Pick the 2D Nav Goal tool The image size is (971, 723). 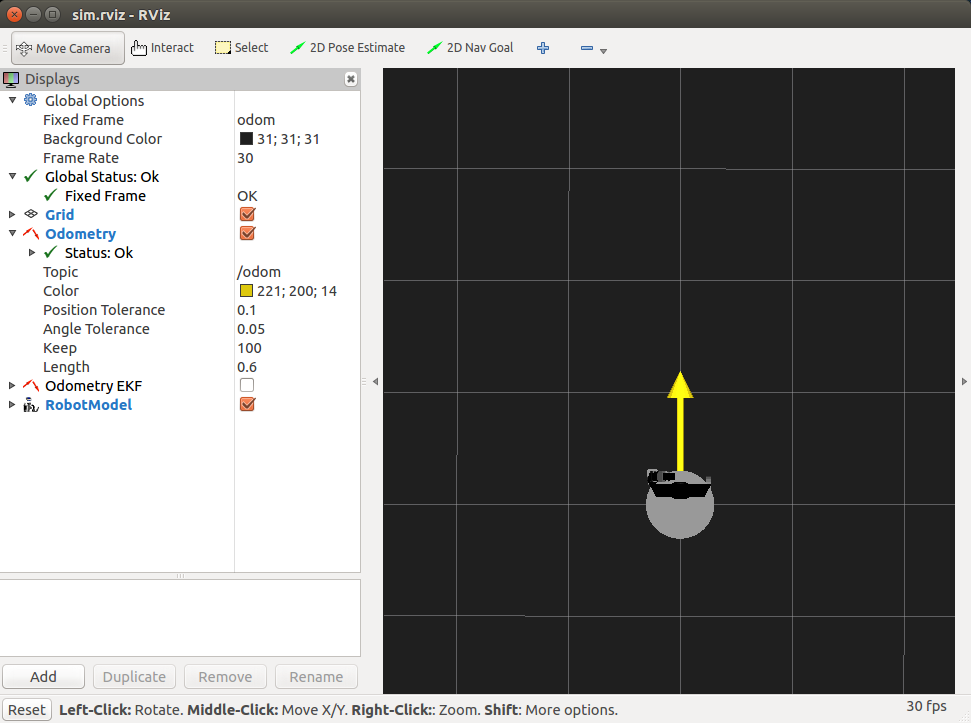pos(470,48)
